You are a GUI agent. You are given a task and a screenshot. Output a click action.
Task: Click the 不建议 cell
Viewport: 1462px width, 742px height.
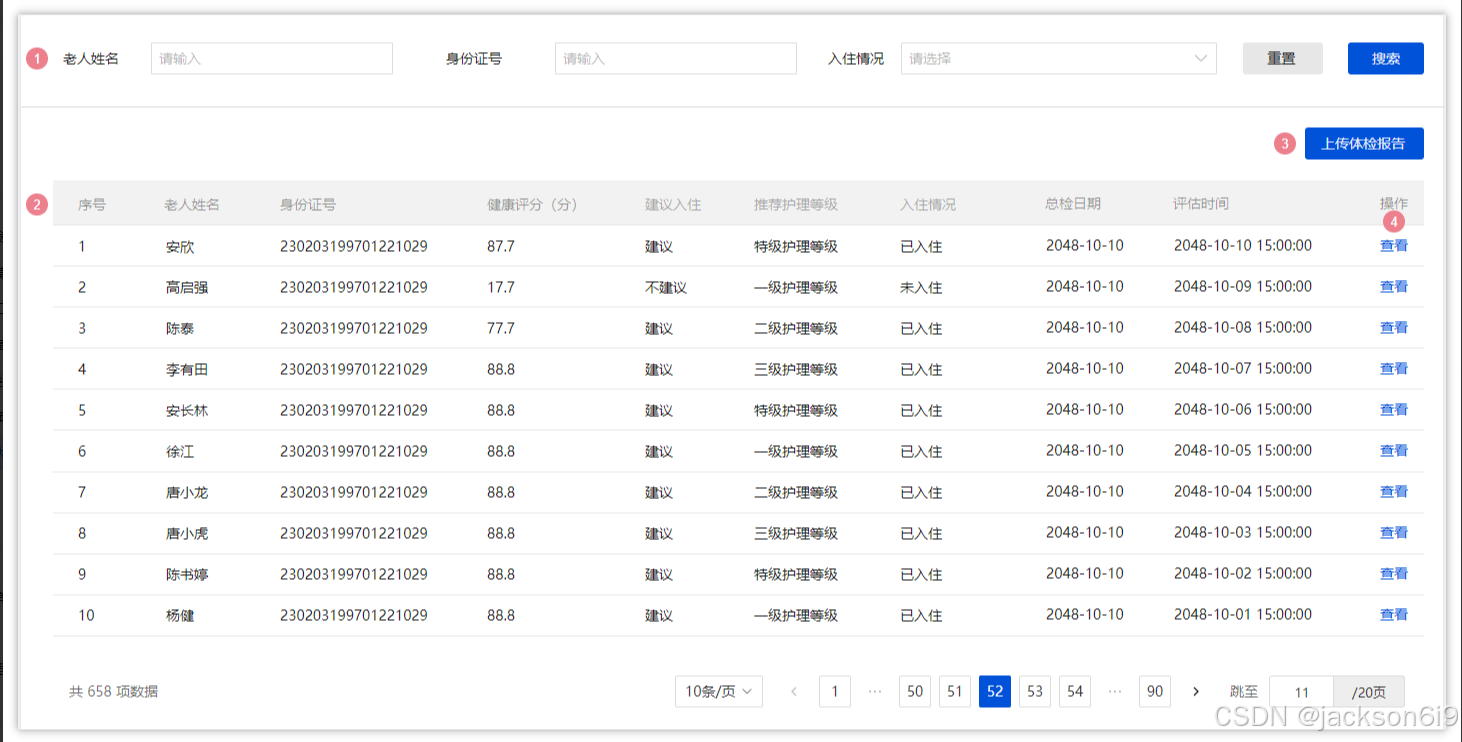(x=666, y=287)
